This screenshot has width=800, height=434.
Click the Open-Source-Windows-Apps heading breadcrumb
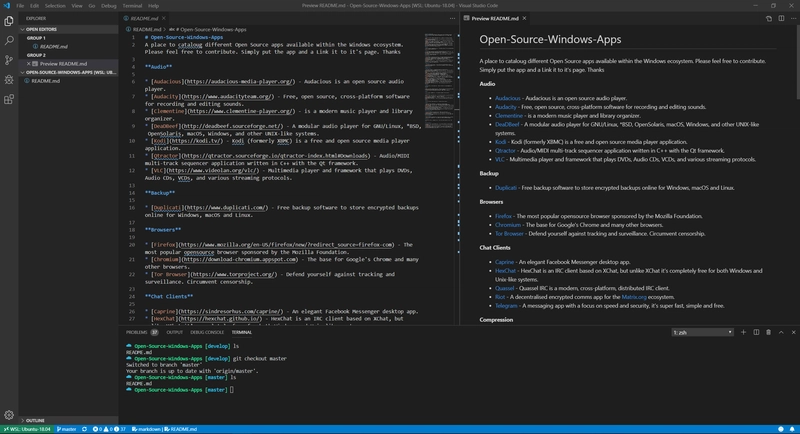point(210,30)
